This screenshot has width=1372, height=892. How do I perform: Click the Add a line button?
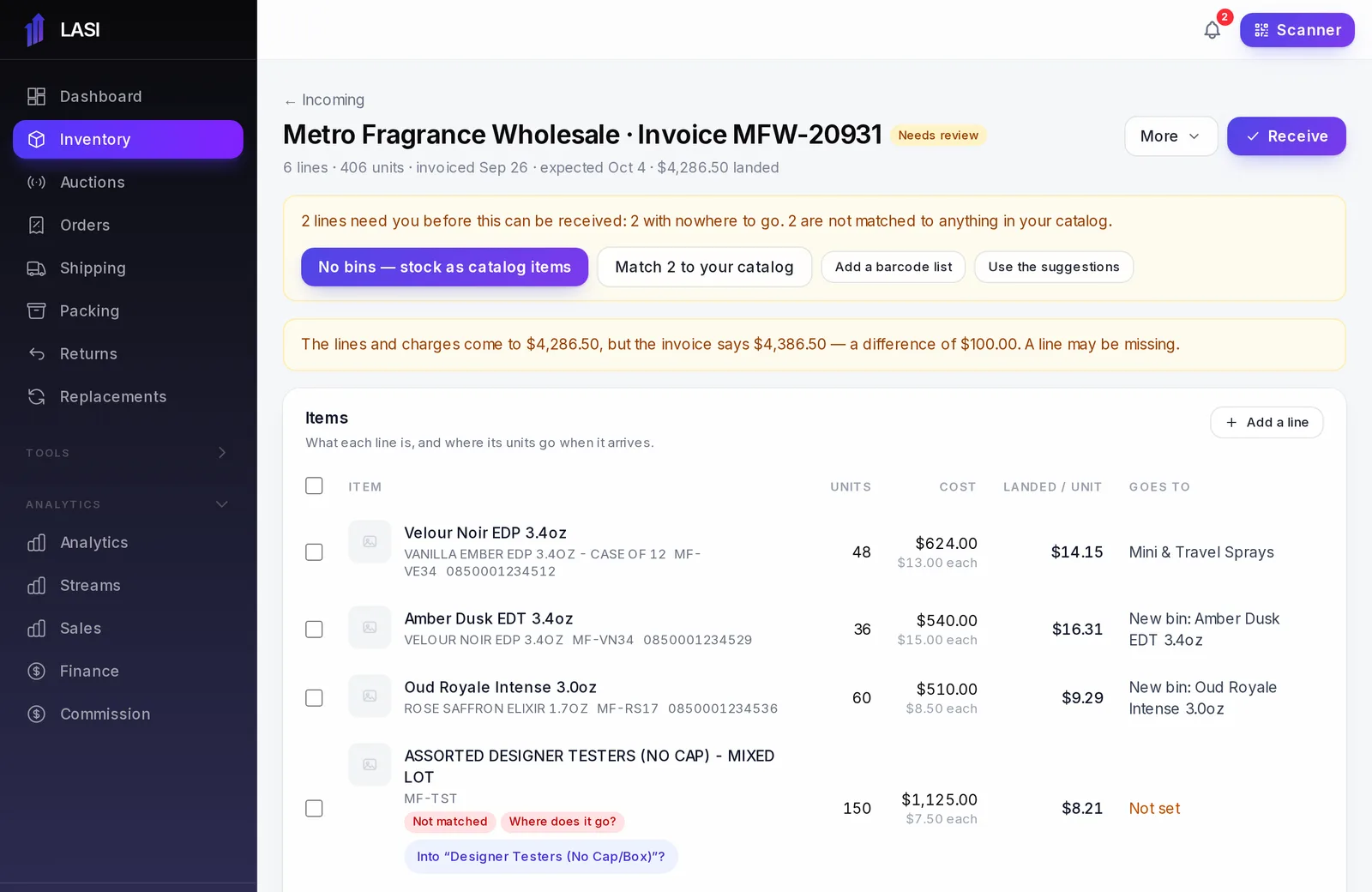[1267, 422]
